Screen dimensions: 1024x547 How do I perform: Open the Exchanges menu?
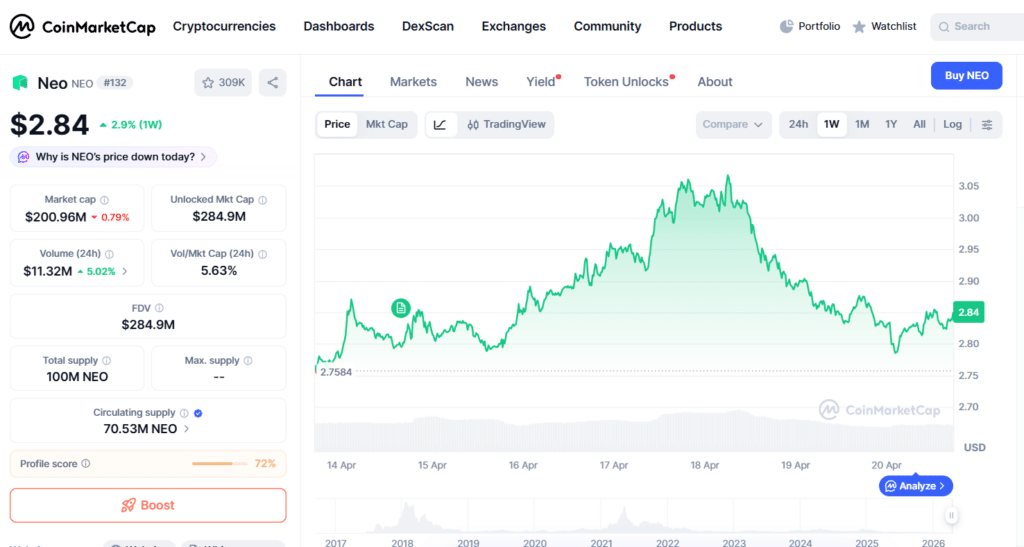(513, 27)
